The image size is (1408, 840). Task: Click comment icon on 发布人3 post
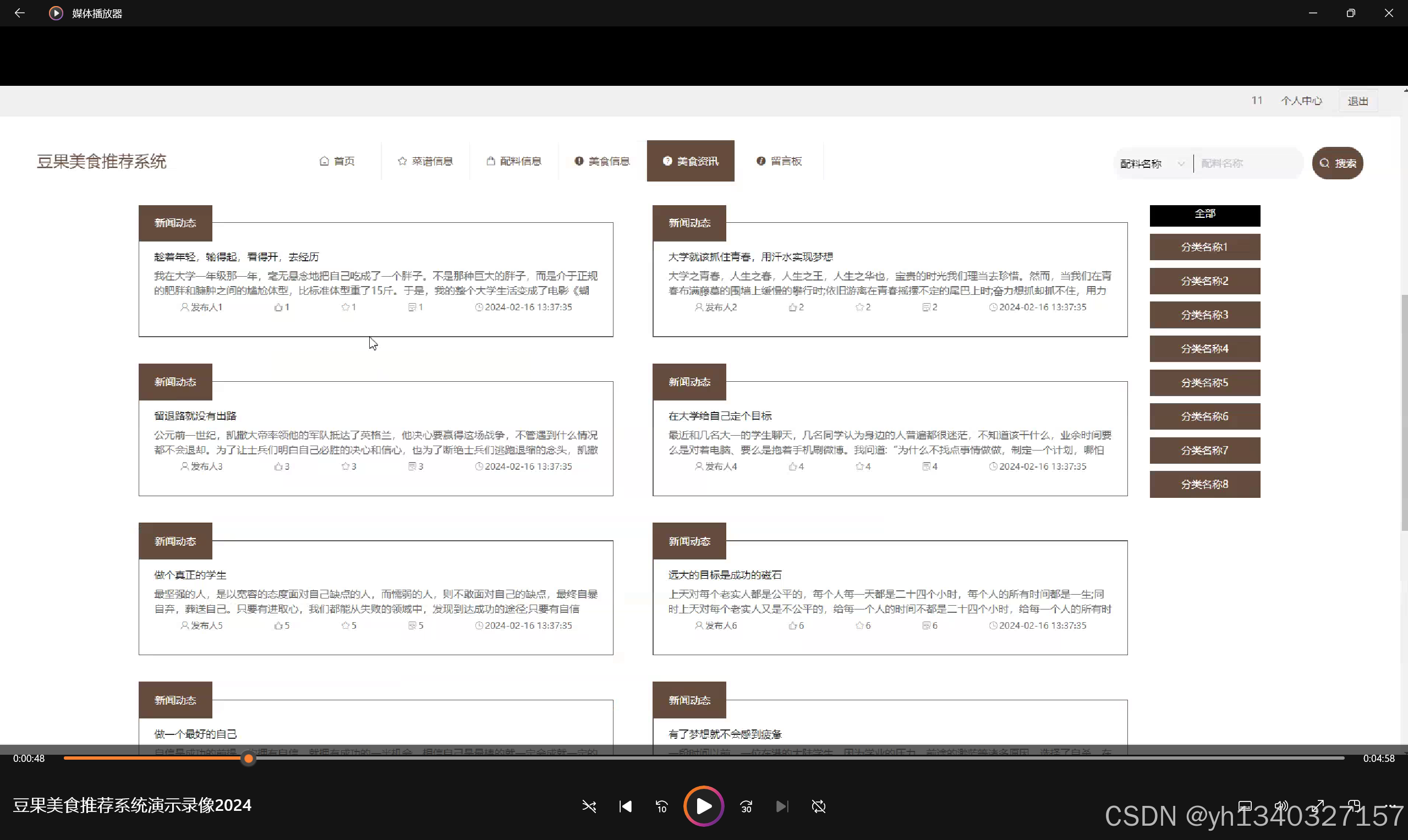[412, 466]
